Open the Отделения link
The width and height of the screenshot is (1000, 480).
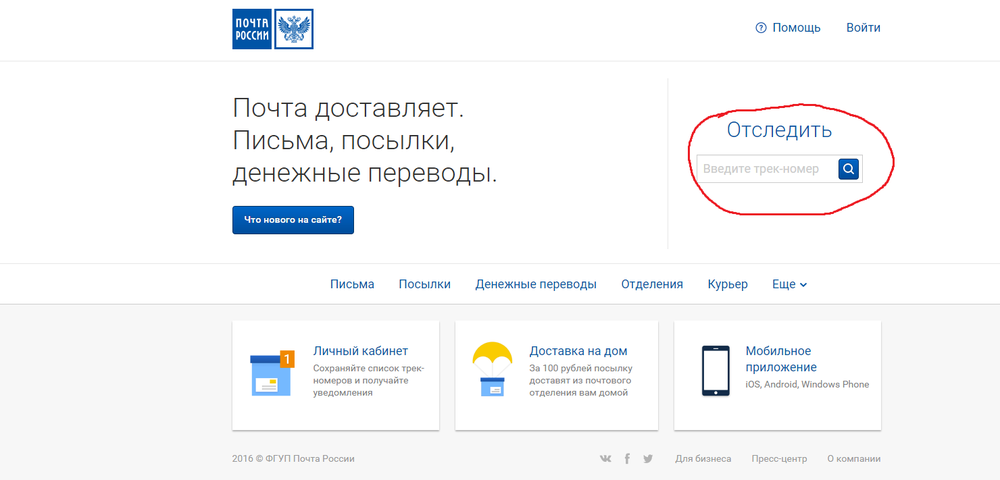pos(652,284)
